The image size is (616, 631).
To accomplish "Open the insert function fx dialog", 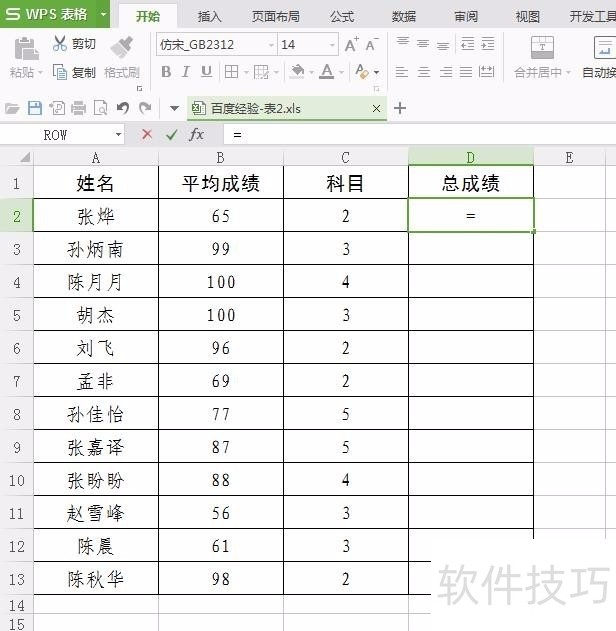I will [x=196, y=134].
